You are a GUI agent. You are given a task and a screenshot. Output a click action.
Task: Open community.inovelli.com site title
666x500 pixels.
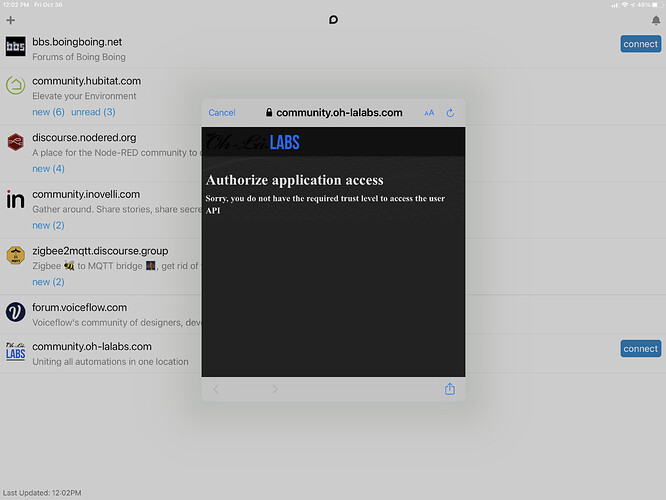pos(86,194)
